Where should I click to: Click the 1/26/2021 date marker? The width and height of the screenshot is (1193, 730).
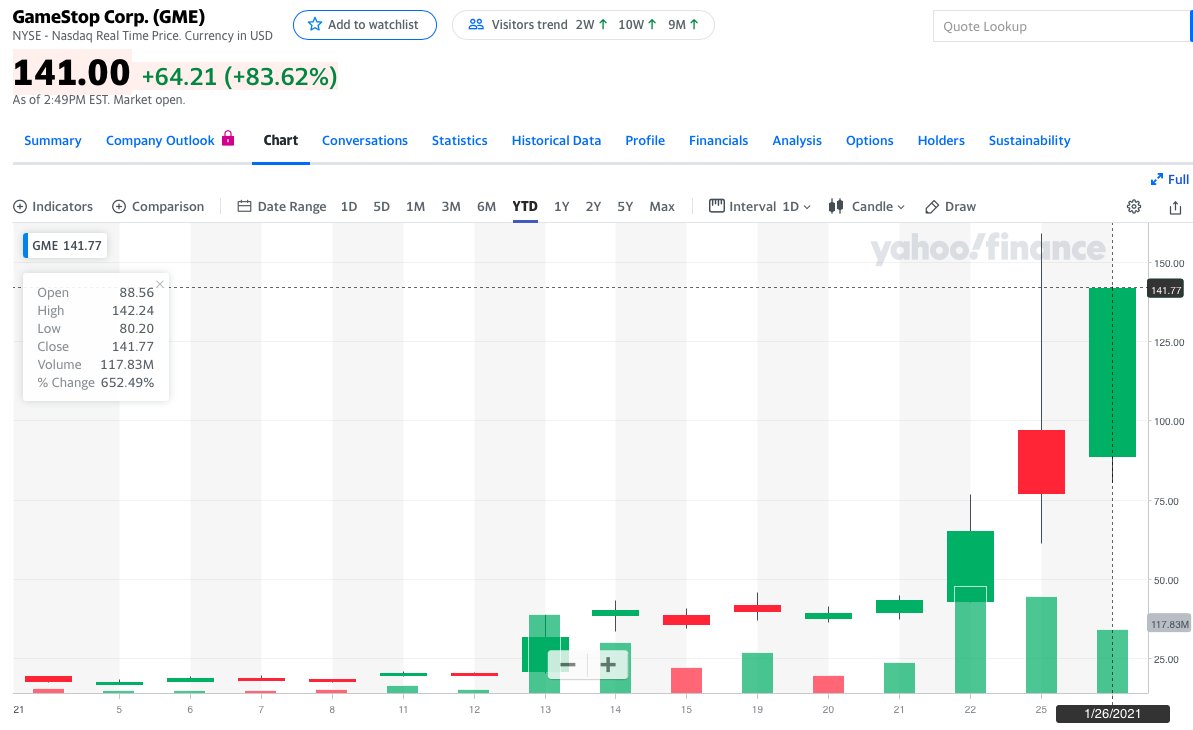(x=1112, y=714)
